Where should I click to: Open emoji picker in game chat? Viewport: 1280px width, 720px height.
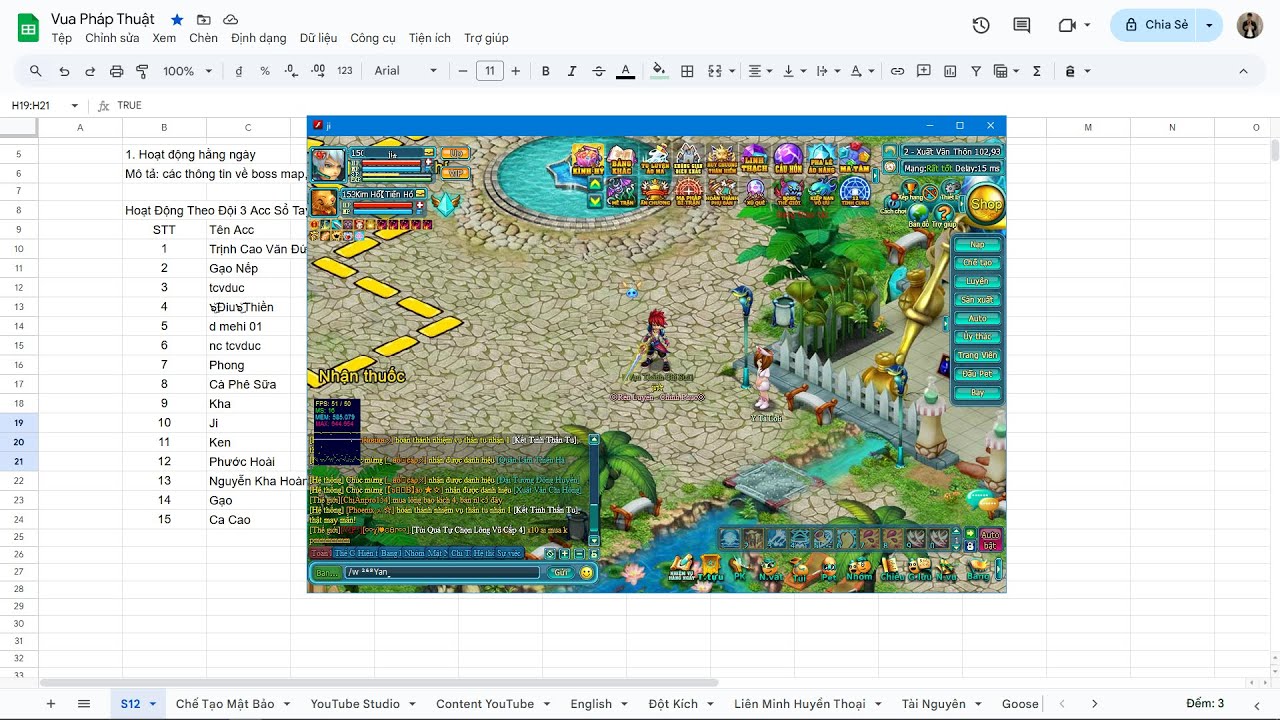[x=586, y=573]
